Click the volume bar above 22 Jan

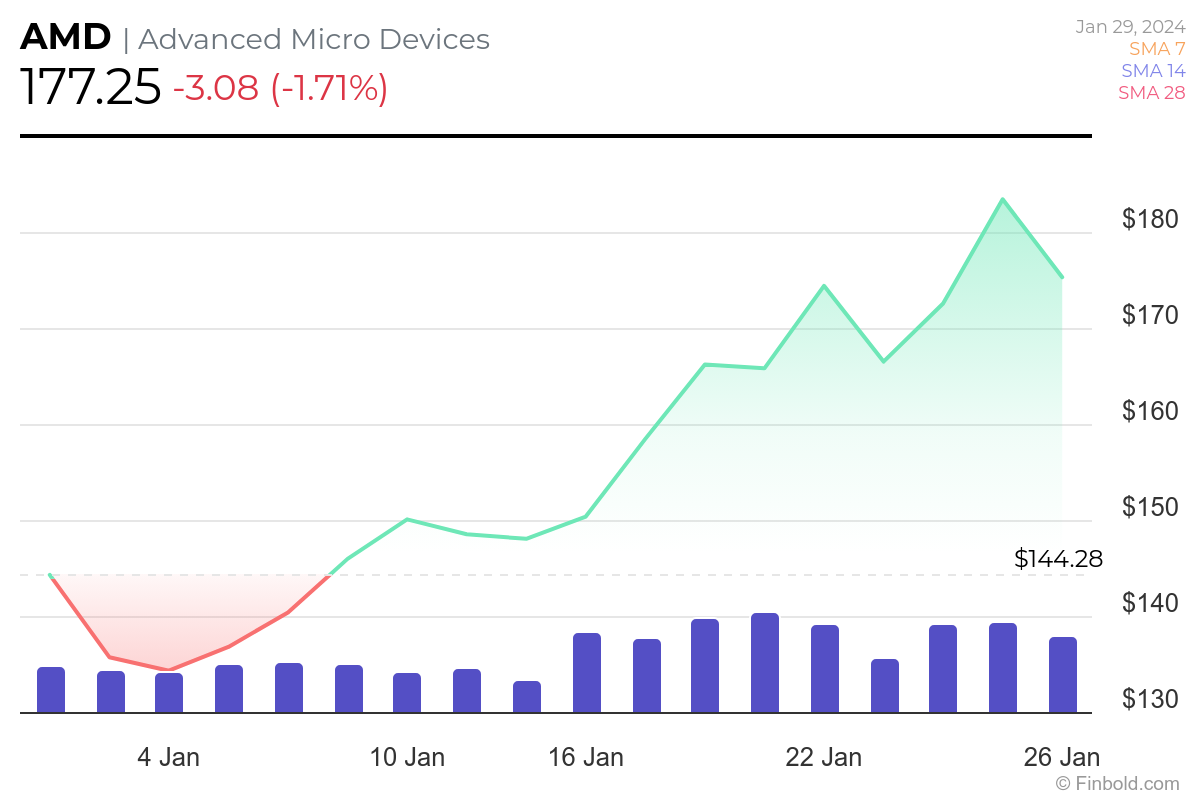pyautogui.click(x=825, y=669)
